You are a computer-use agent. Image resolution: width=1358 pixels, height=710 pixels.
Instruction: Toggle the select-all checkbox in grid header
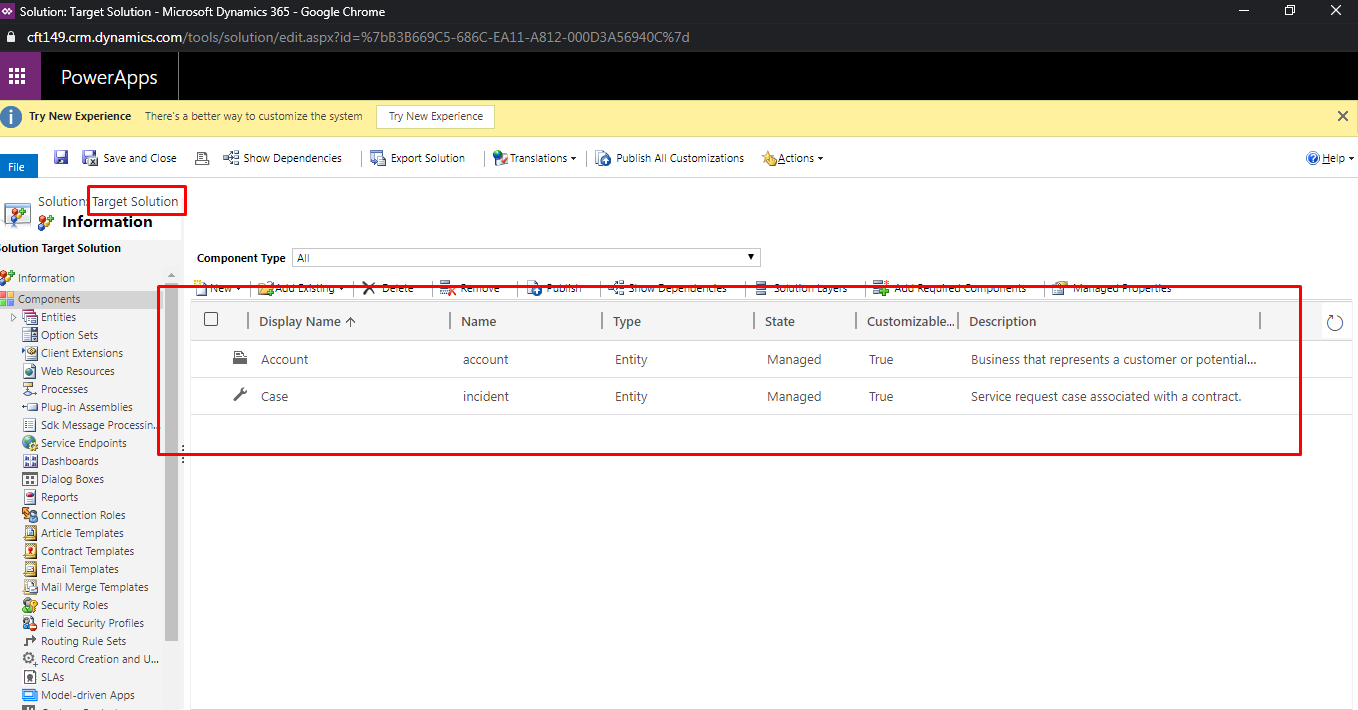tap(211, 320)
